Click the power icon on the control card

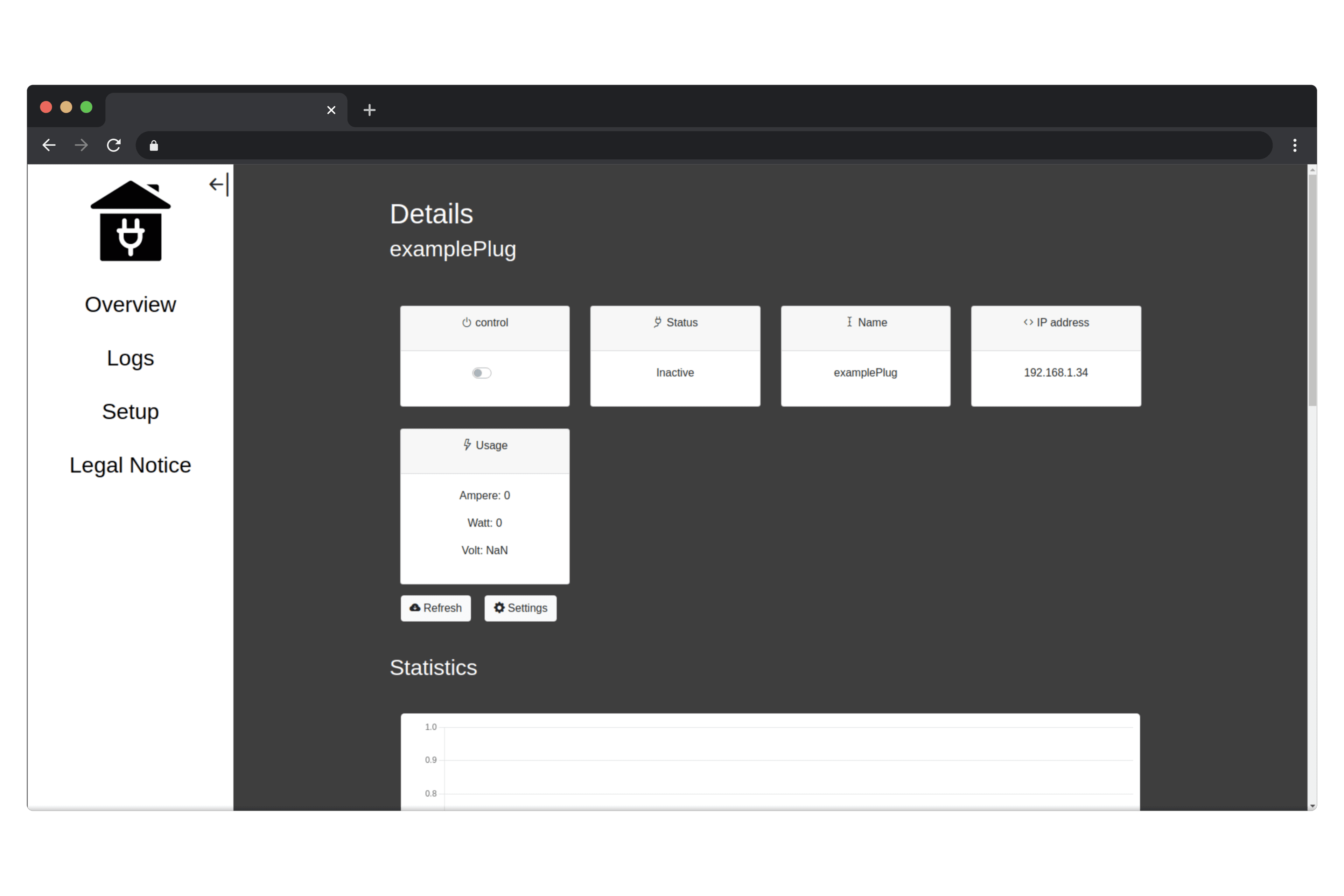pyautogui.click(x=466, y=322)
